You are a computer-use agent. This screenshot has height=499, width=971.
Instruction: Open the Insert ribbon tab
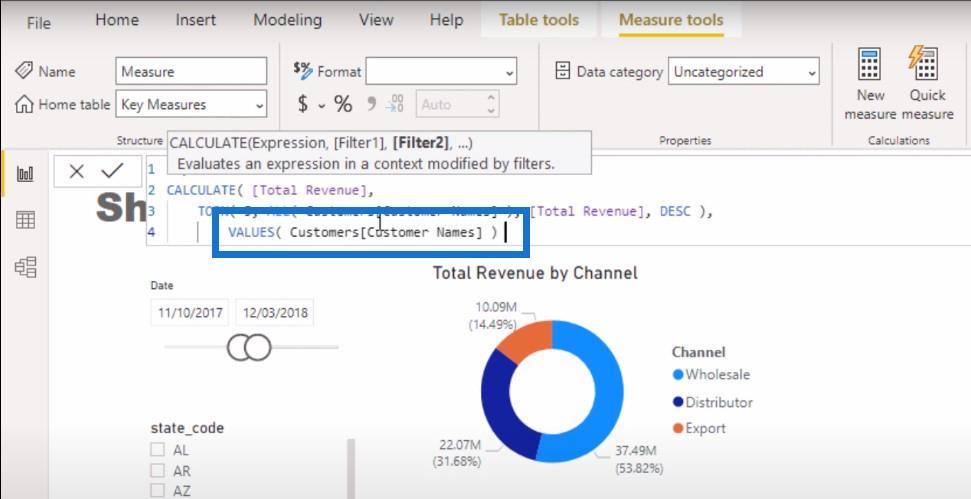click(196, 20)
